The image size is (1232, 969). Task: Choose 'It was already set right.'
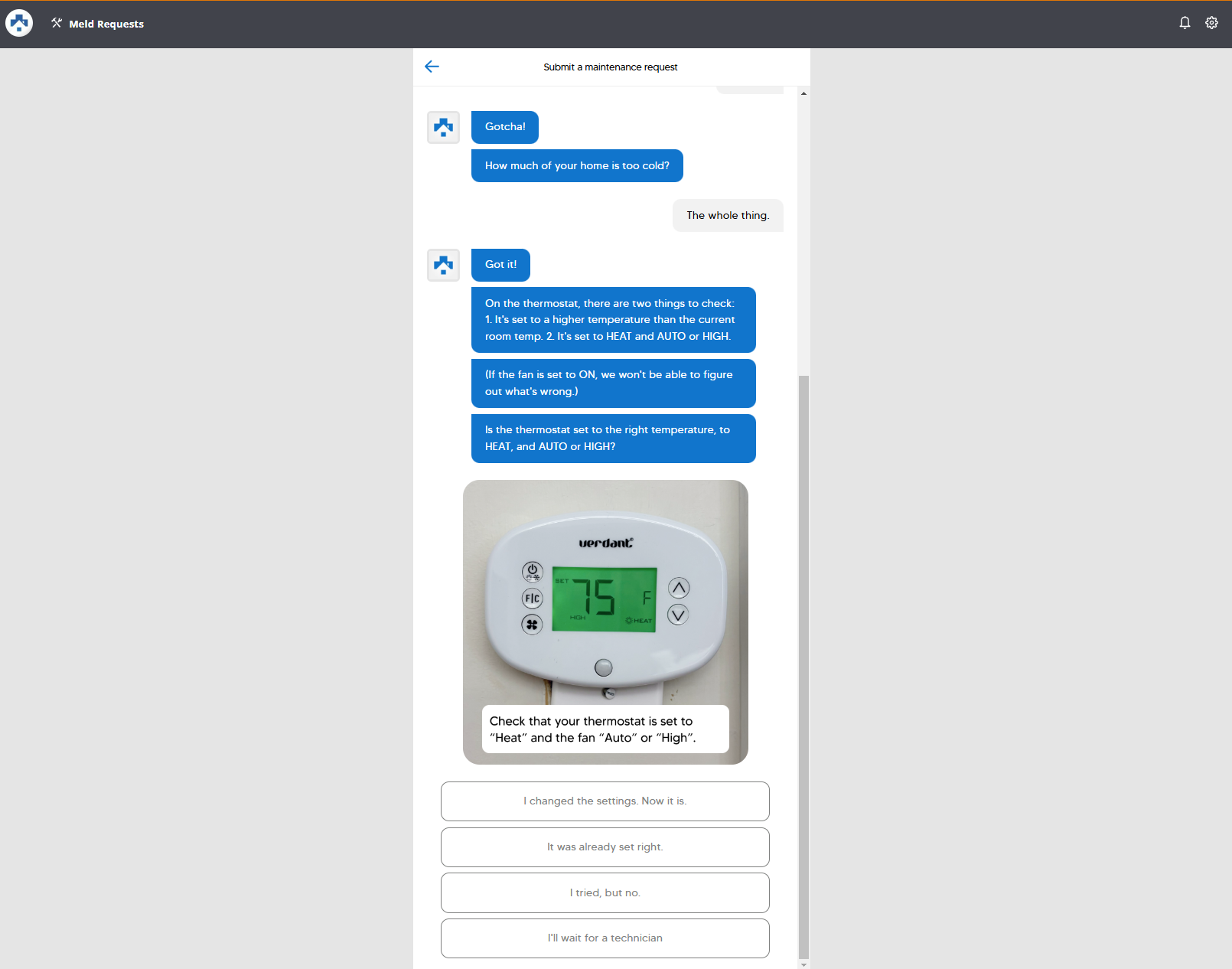pyautogui.click(x=605, y=847)
